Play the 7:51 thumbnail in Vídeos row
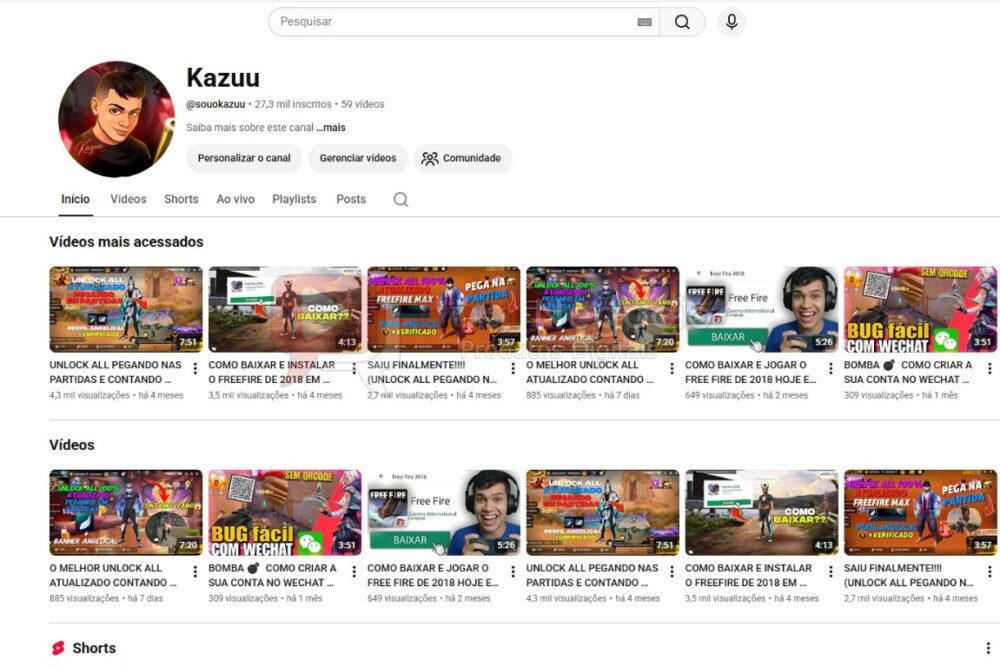Screen dimensions: 1000x667 (x=602, y=513)
